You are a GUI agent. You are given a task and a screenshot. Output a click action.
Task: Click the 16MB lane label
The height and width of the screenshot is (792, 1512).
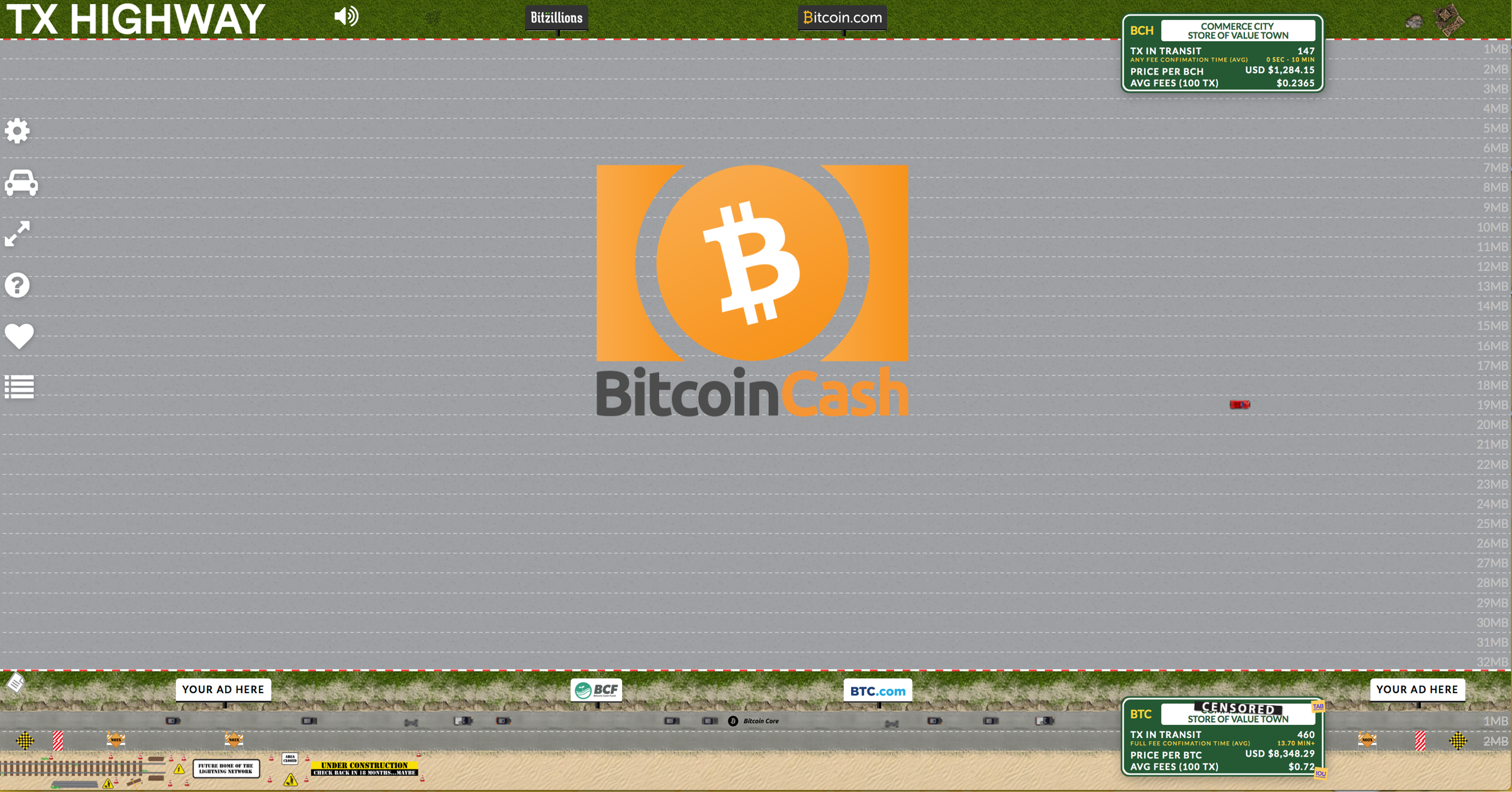click(1492, 346)
